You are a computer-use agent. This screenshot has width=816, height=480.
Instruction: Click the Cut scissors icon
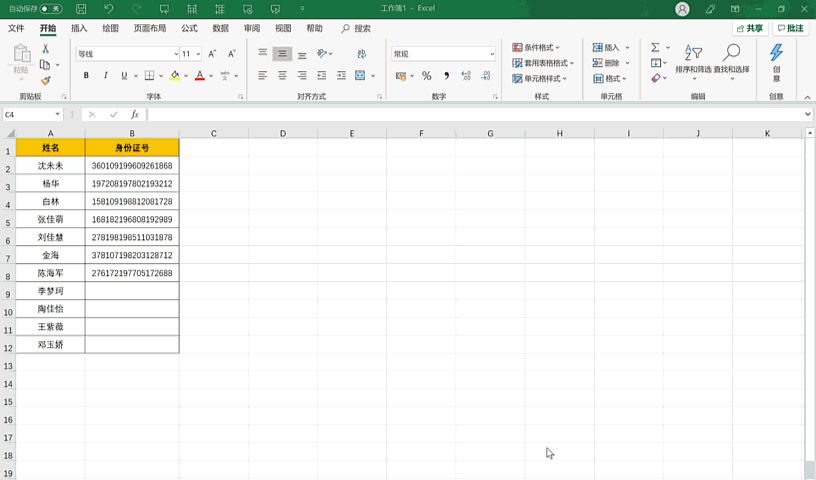tap(45, 48)
